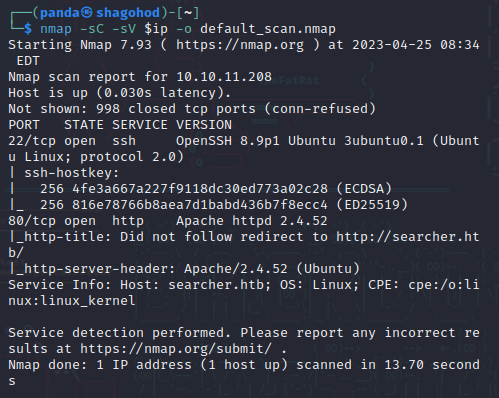Click the shagohod hostname in prompt
The image size is (499, 398).
[x=128, y=13]
